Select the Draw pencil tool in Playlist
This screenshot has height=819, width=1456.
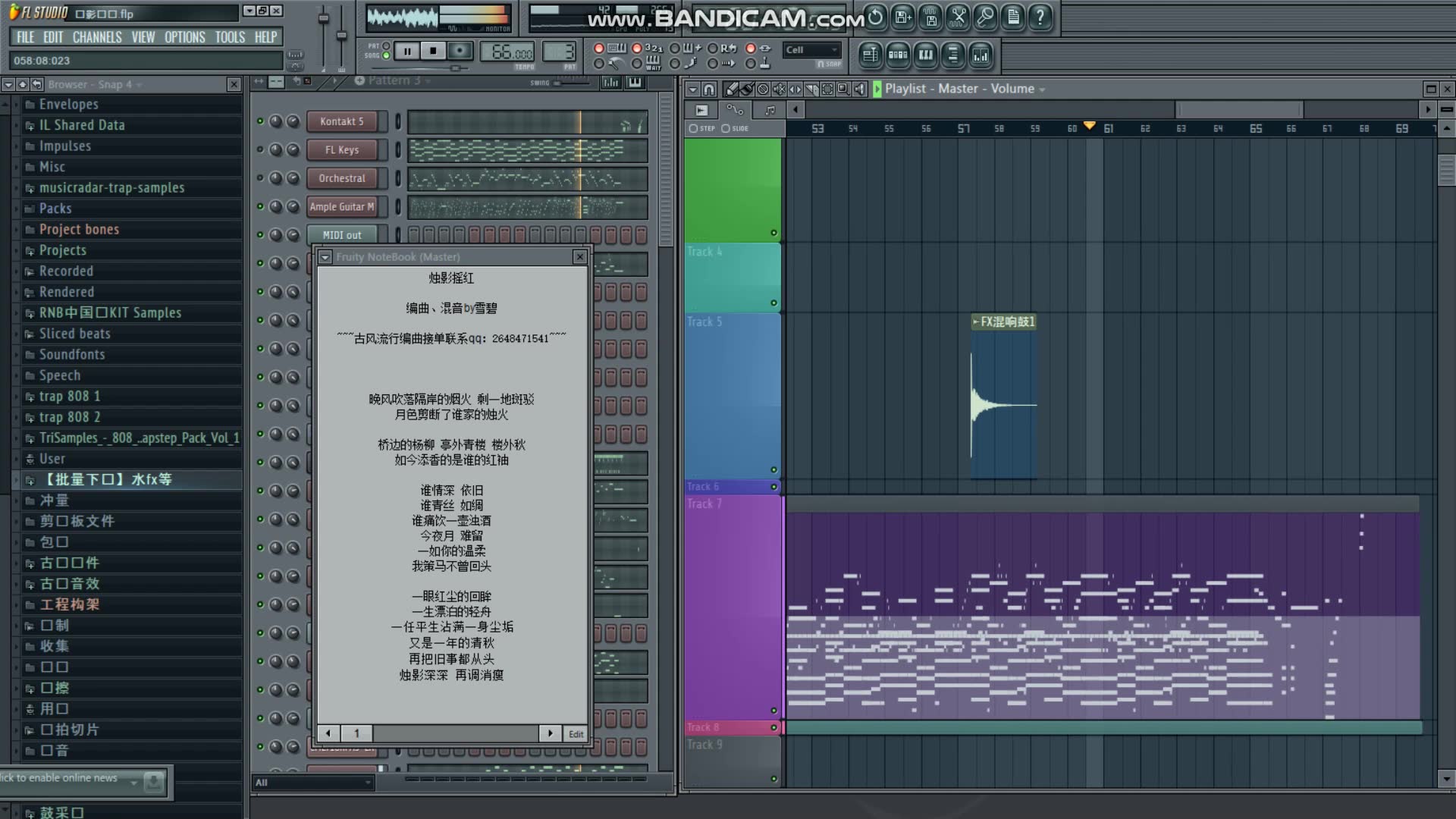731,89
